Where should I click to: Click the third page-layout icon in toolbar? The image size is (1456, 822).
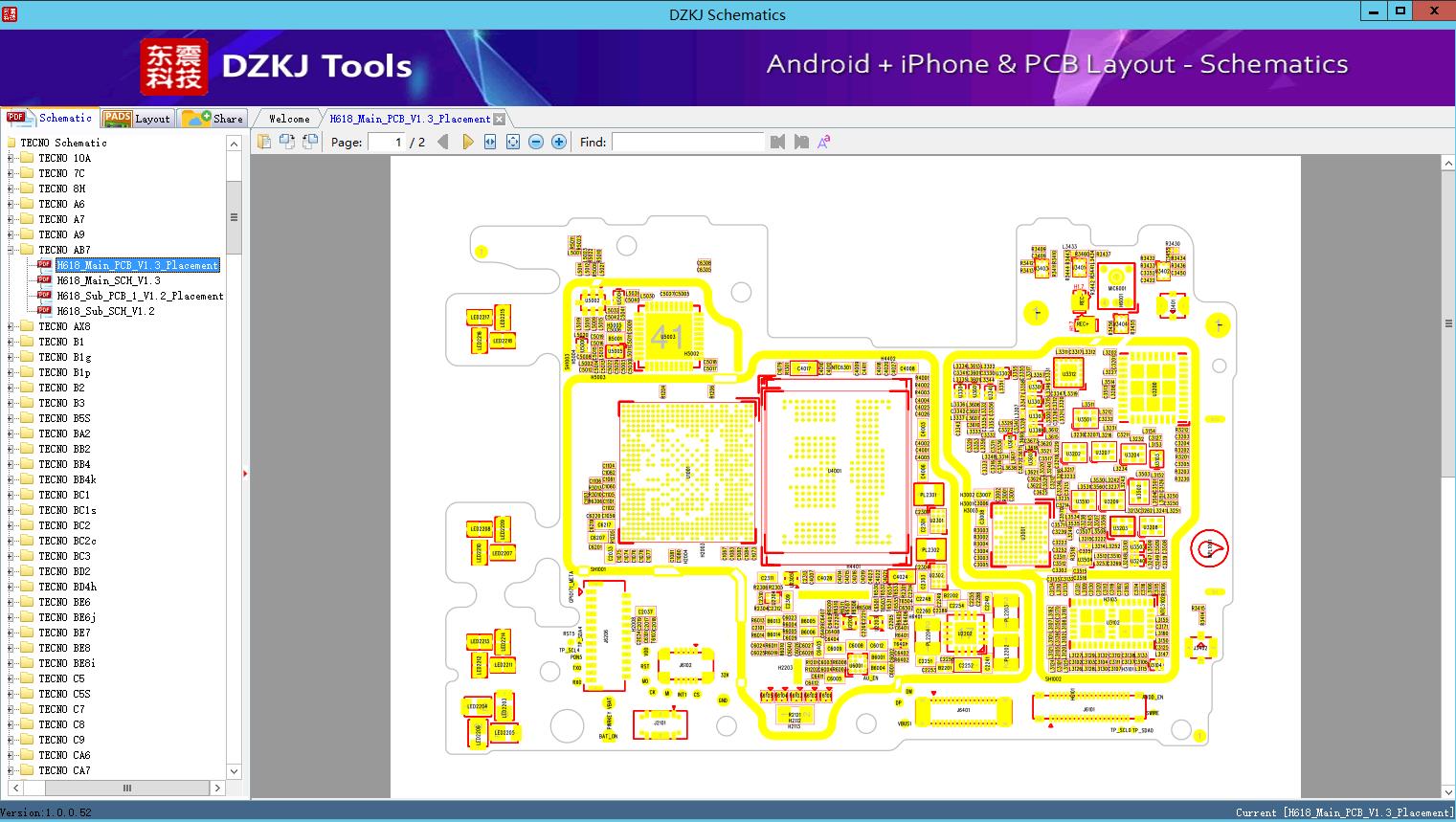pos(310,142)
